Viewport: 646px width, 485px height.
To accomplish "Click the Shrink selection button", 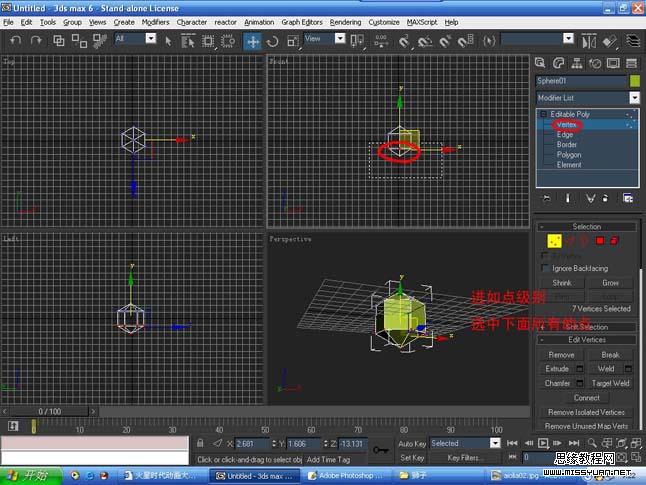I will (562, 283).
